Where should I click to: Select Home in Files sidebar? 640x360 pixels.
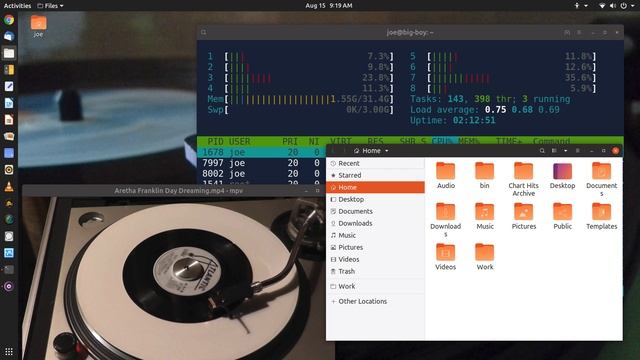375,187
